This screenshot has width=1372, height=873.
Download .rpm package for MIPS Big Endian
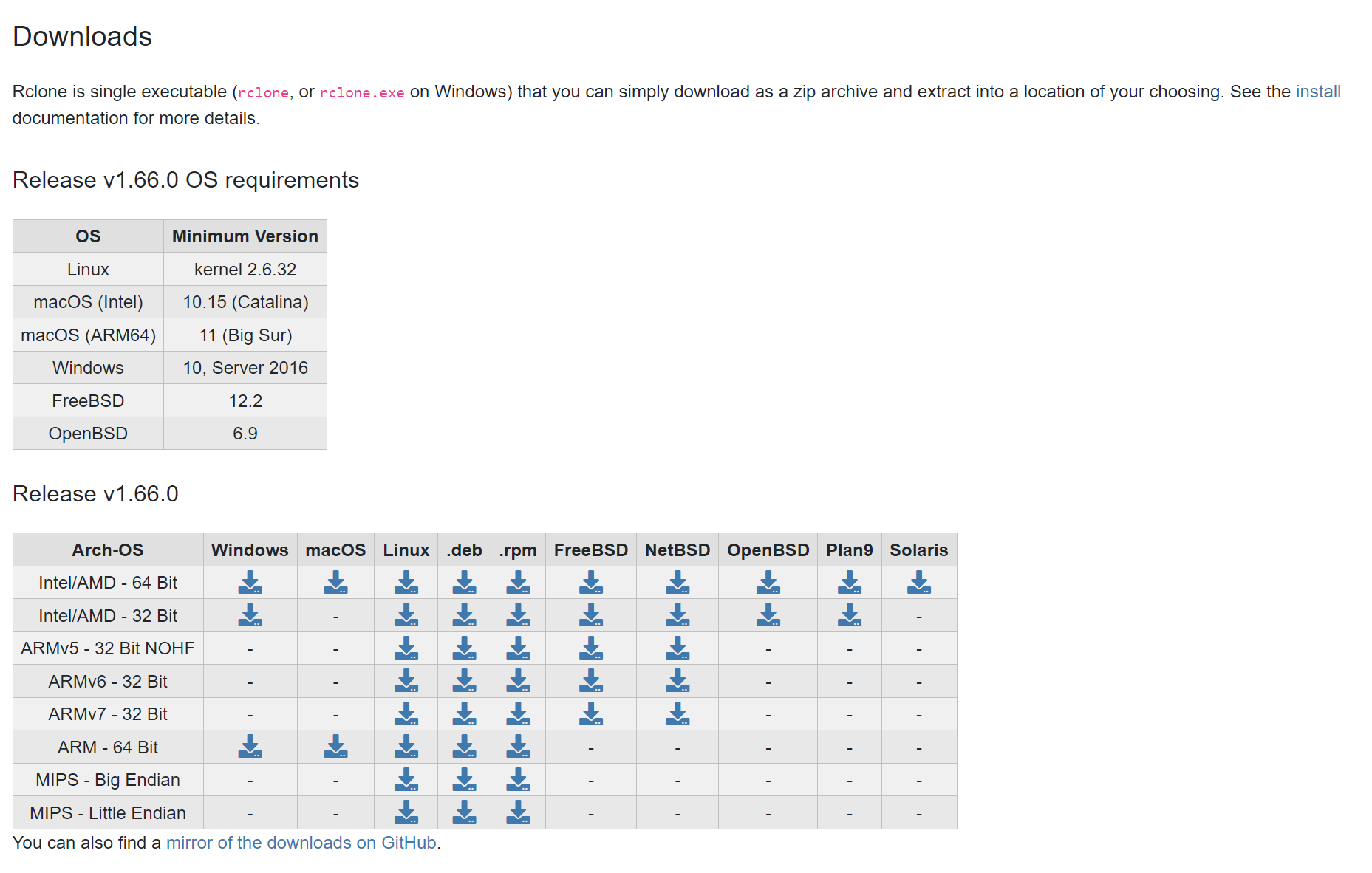point(518,780)
